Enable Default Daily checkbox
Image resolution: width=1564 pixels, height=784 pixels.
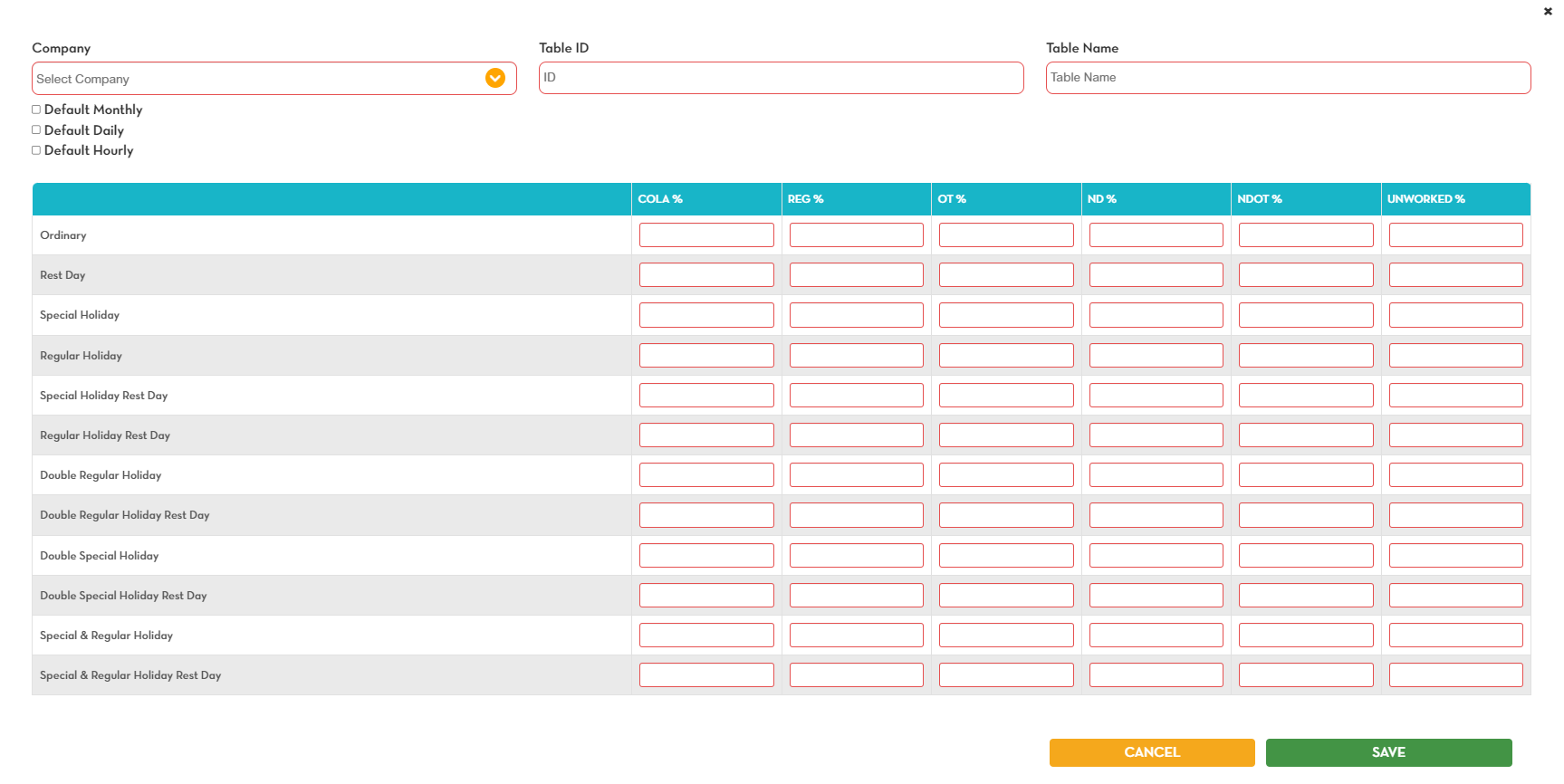(x=36, y=129)
